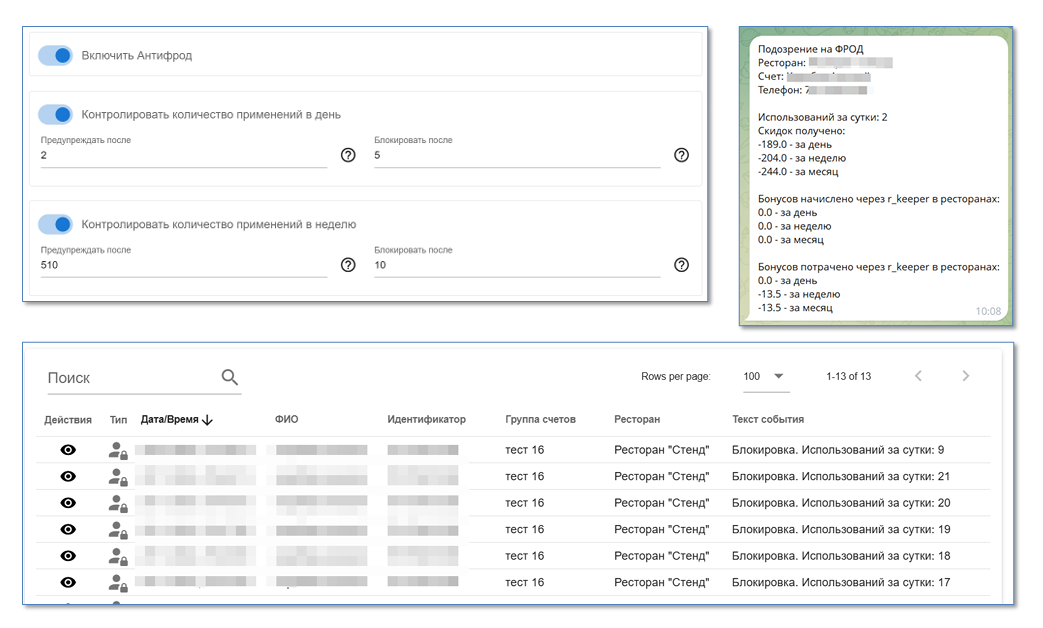Click the search magnifier icon

click(230, 377)
